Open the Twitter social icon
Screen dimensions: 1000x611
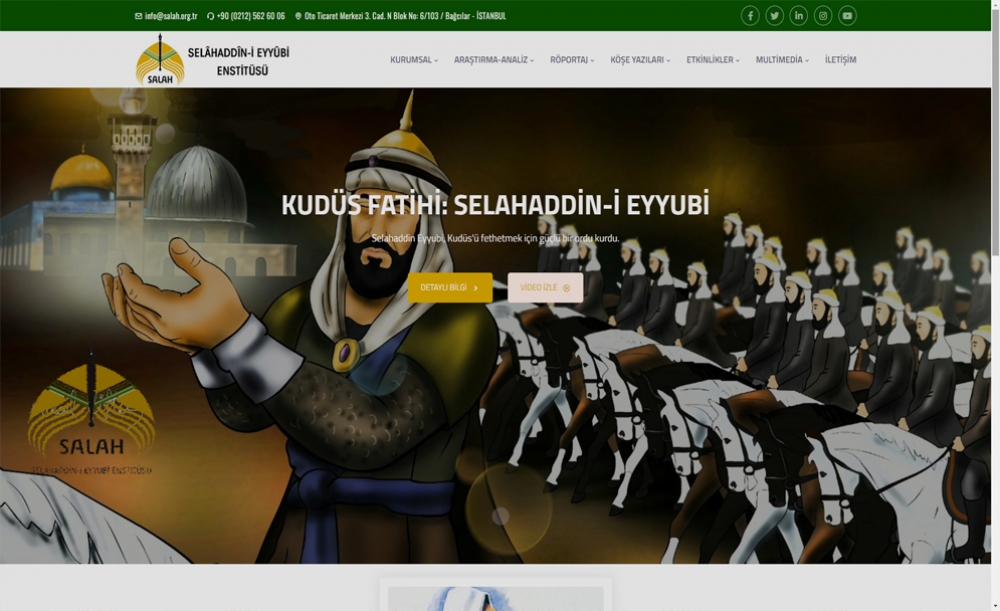[775, 16]
